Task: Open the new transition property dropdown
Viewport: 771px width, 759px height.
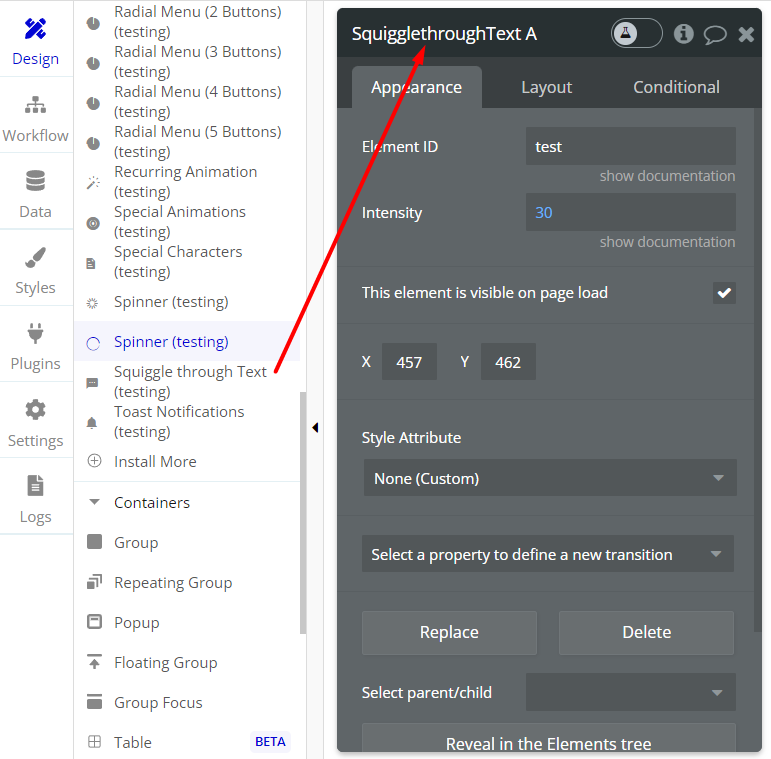Action: 548,554
